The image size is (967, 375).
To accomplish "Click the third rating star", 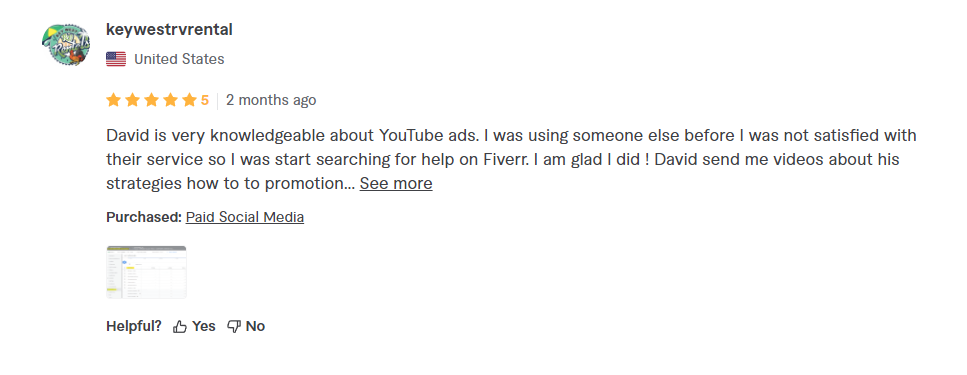I will 151,100.
